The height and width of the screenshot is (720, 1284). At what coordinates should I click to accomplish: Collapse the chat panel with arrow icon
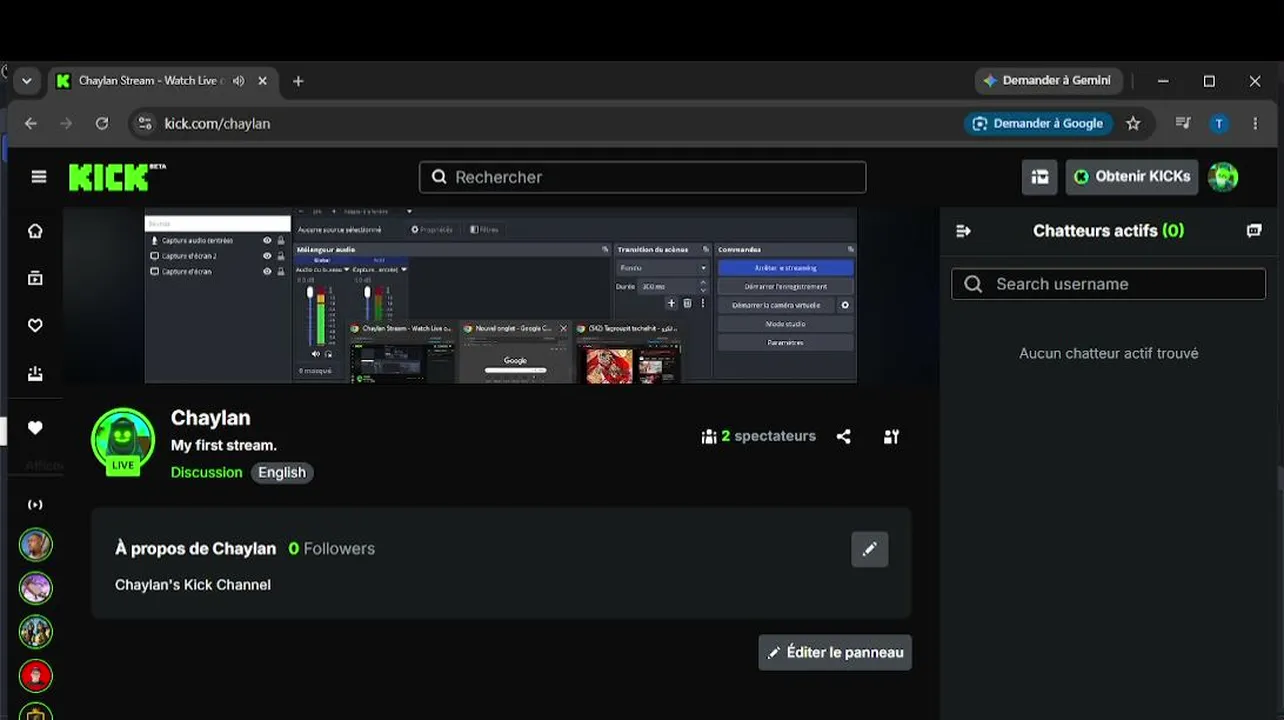(964, 231)
